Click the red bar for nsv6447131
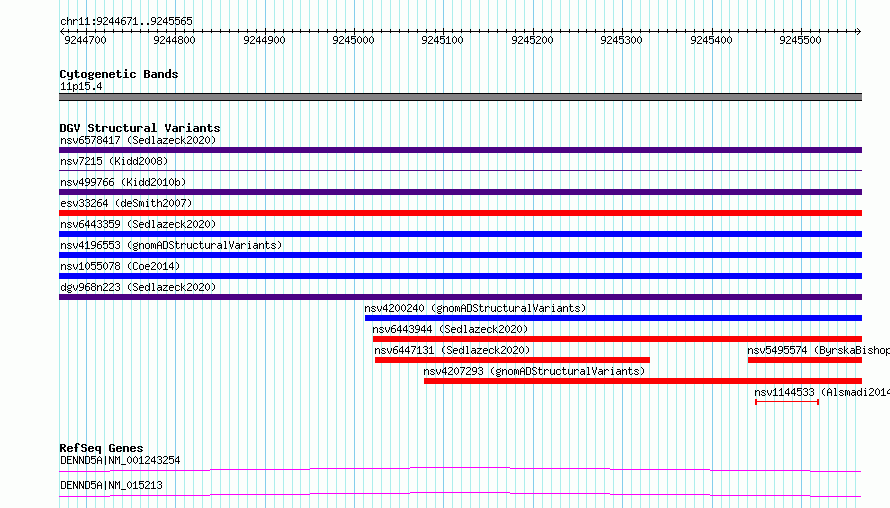 point(512,360)
